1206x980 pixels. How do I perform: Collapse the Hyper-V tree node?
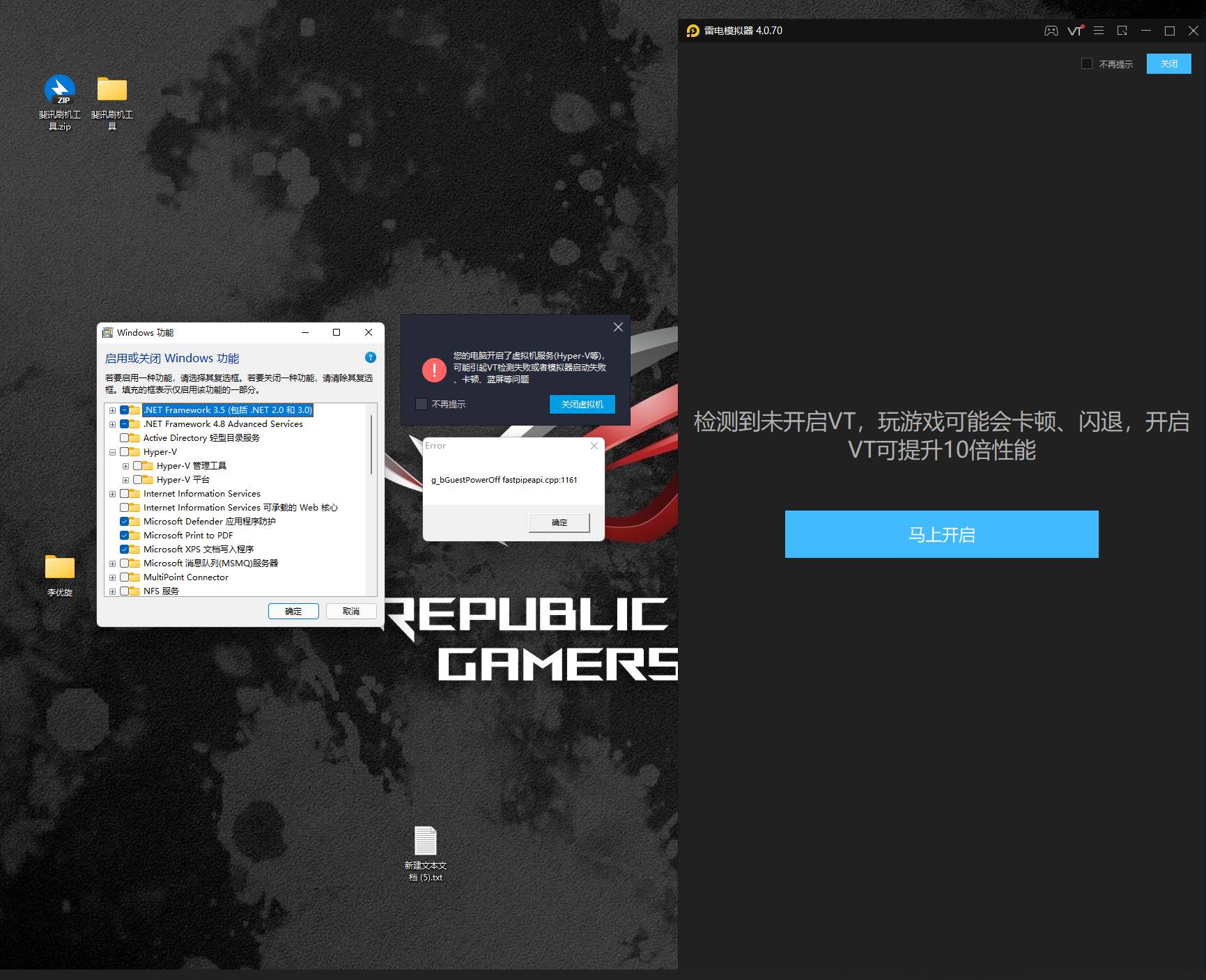coord(112,452)
